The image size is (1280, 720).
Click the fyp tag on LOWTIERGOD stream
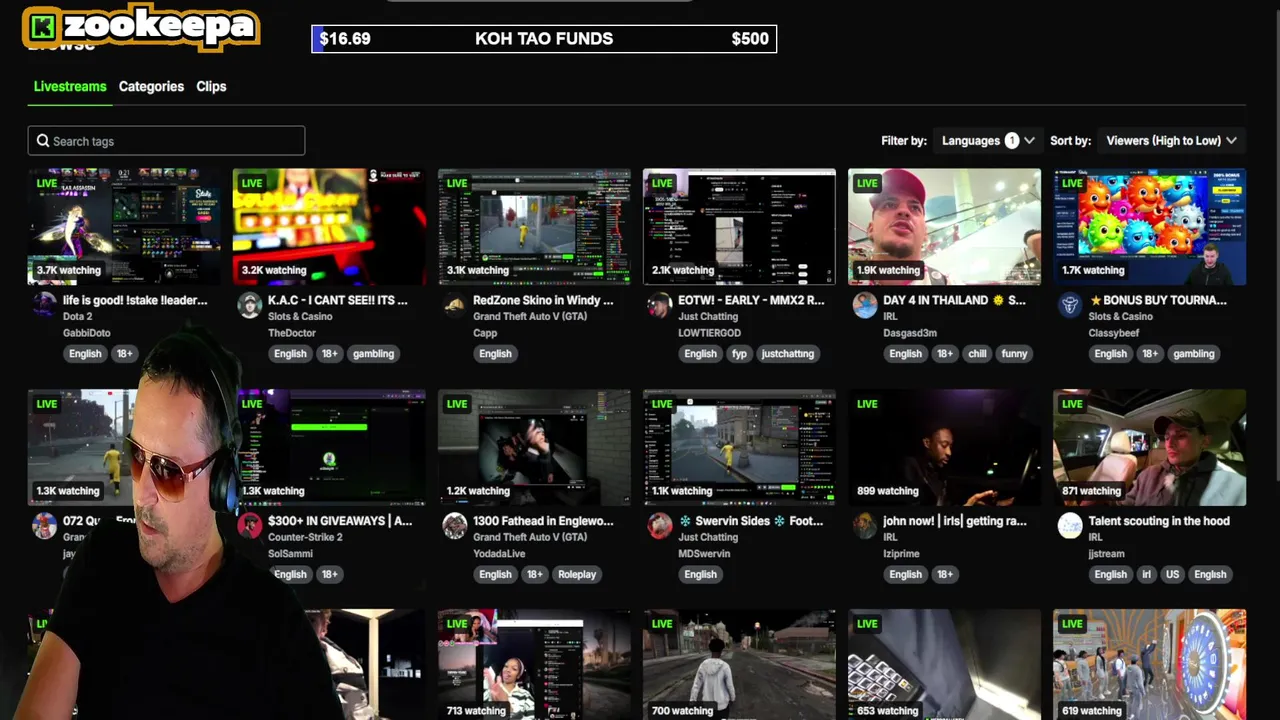[739, 354]
